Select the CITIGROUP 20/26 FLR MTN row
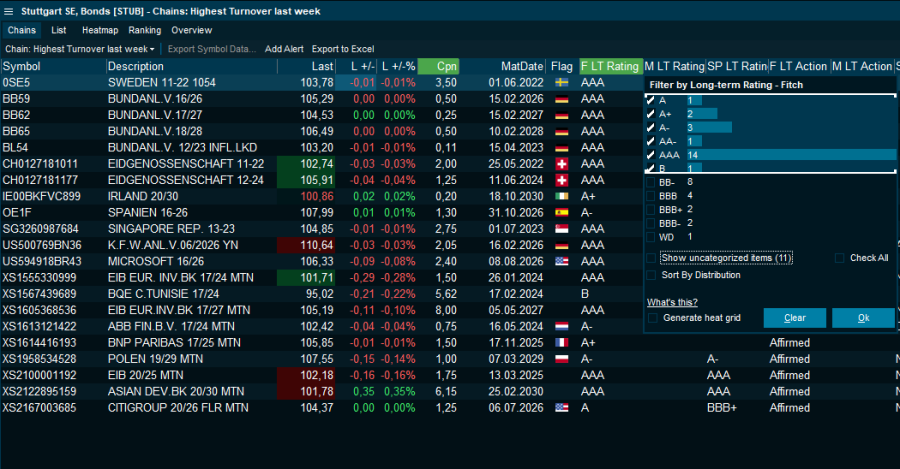Viewport: 900px width, 469px height. click(x=178, y=408)
